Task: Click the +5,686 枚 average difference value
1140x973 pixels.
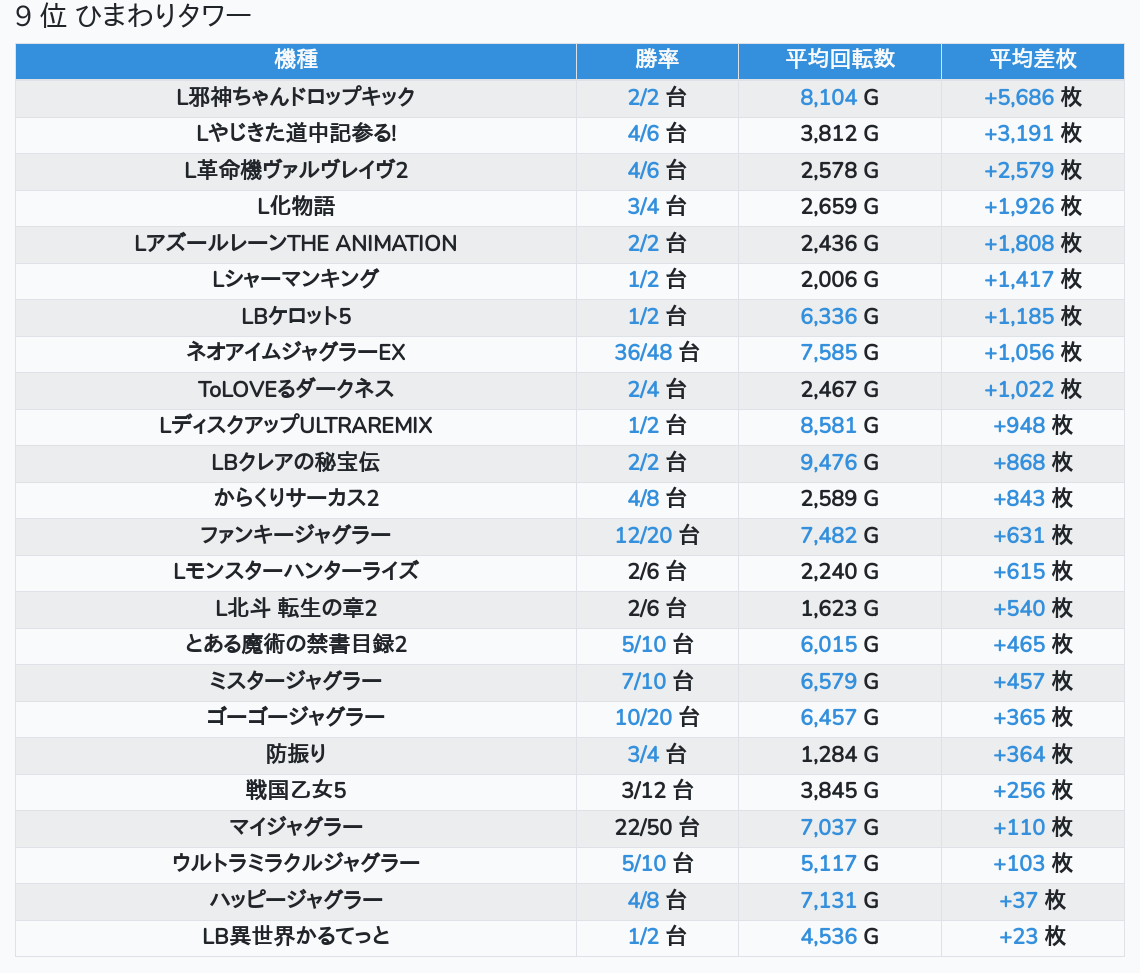Action: 1032,97
